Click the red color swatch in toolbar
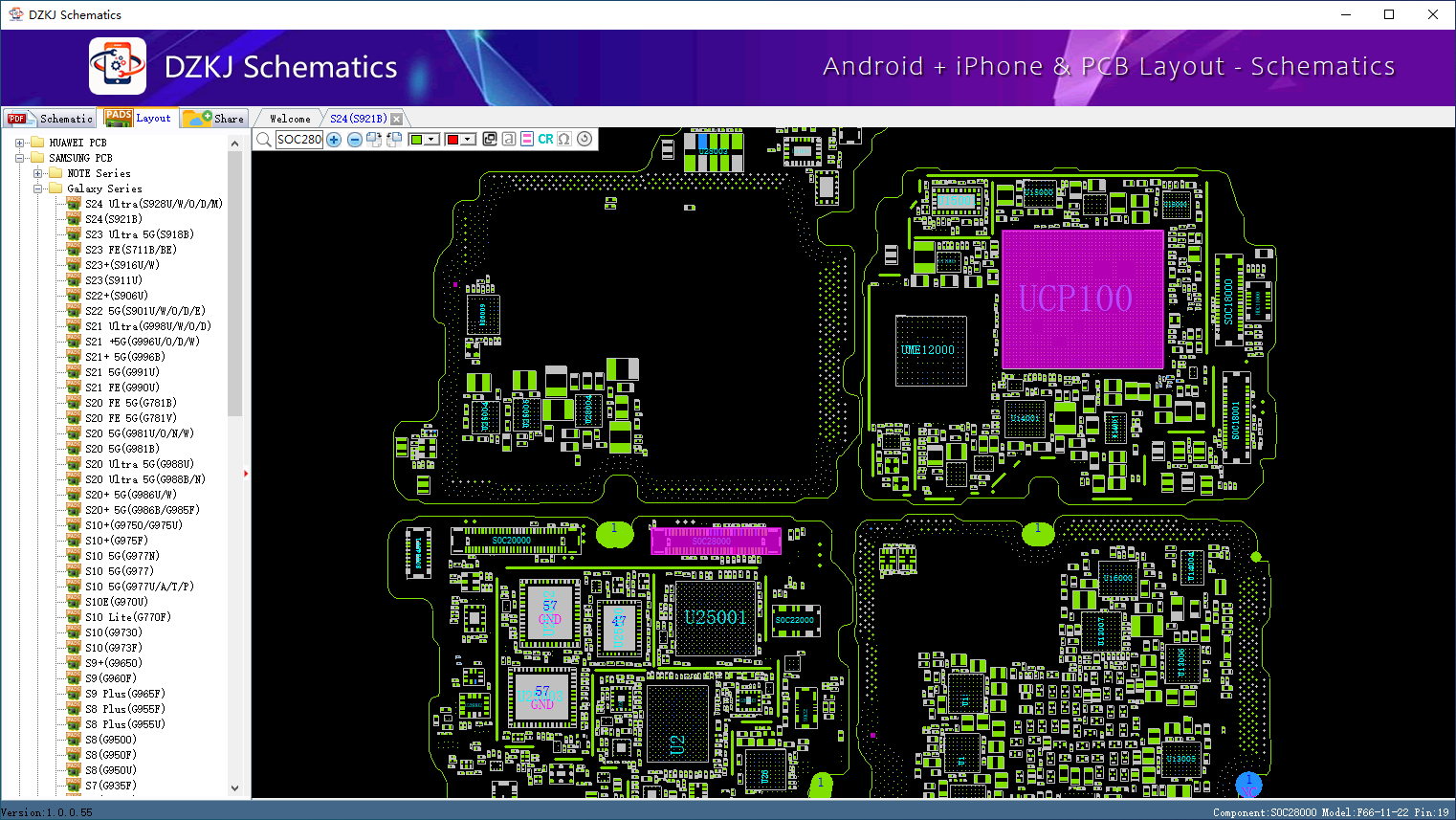Image resolution: width=1456 pixels, height=820 pixels. [452, 140]
